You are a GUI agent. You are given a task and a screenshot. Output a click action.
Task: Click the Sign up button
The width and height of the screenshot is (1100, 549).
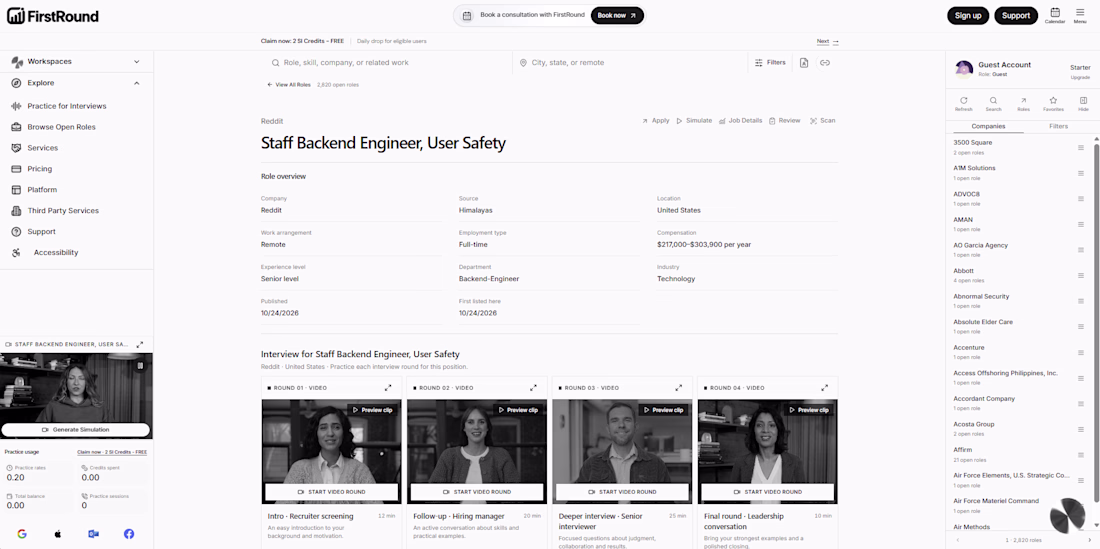(x=968, y=15)
